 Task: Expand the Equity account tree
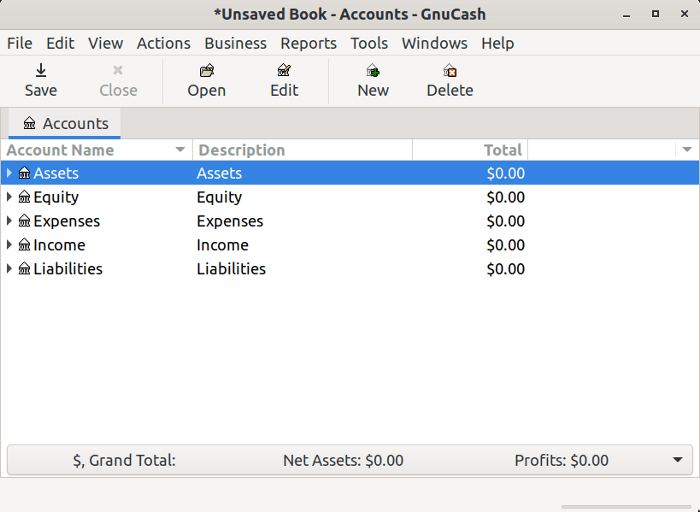(x=9, y=197)
